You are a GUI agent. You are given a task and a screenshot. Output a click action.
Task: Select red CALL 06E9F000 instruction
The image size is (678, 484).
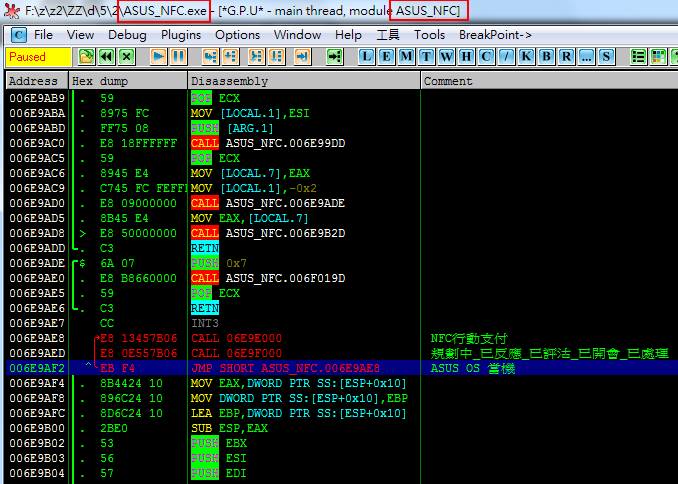pyautogui.click(x=237, y=353)
